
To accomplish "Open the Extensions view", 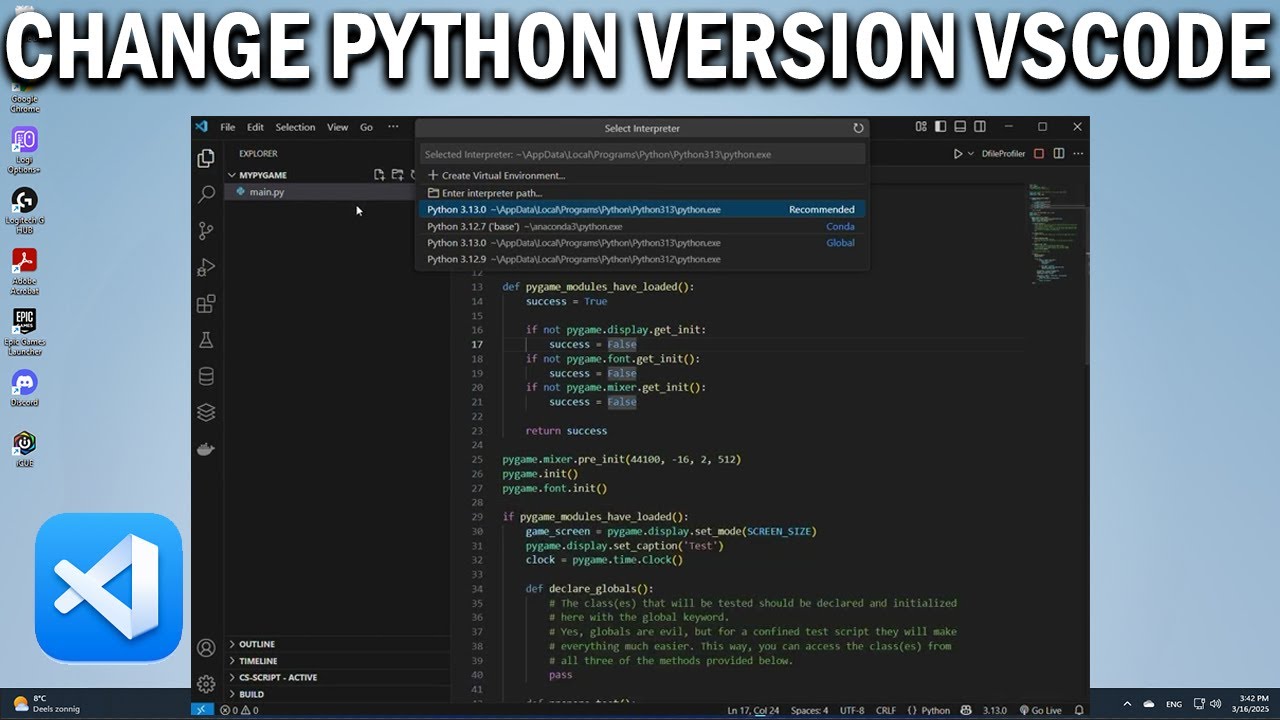I will click(x=206, y=304).
